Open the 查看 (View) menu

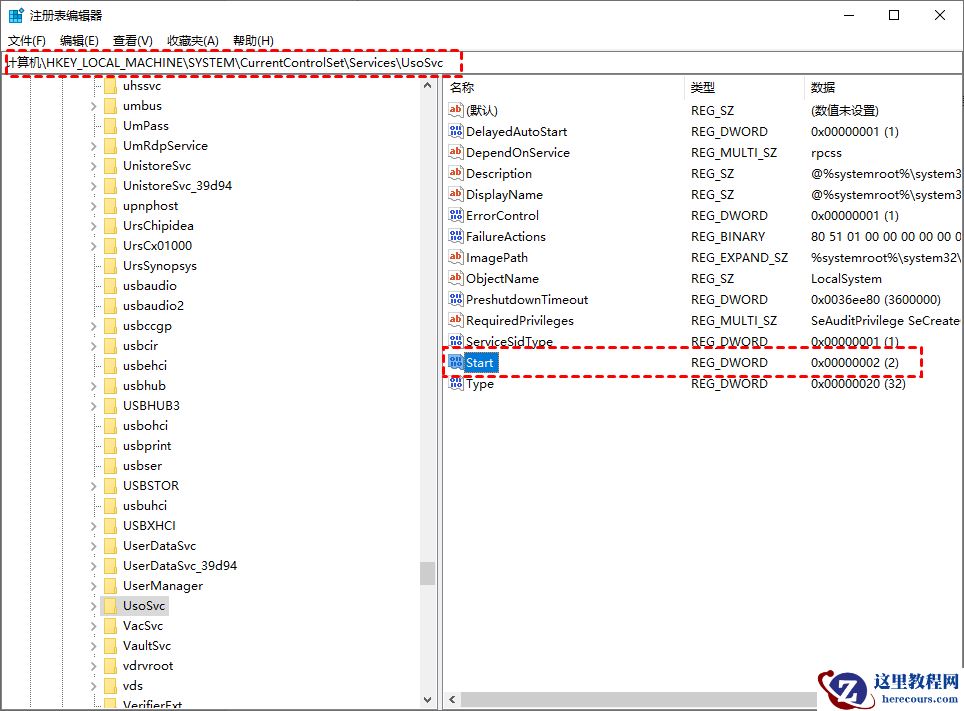pyautogui.click(x=133, y=40)
